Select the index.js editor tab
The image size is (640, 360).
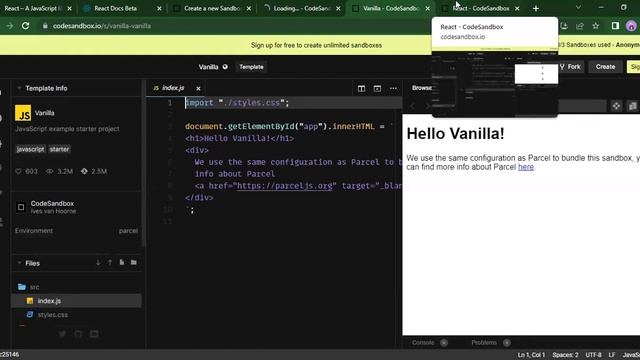pos(173,88)
